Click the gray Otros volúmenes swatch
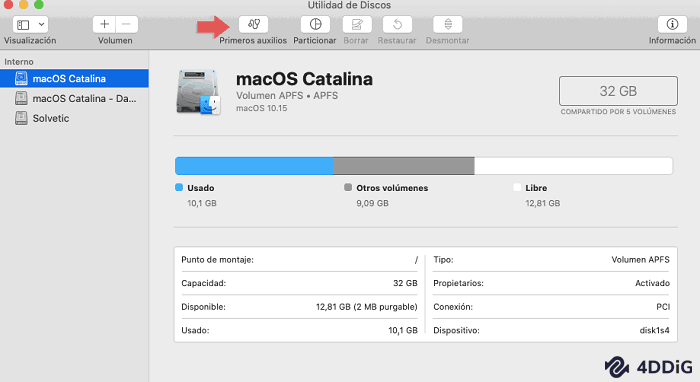 348,187
